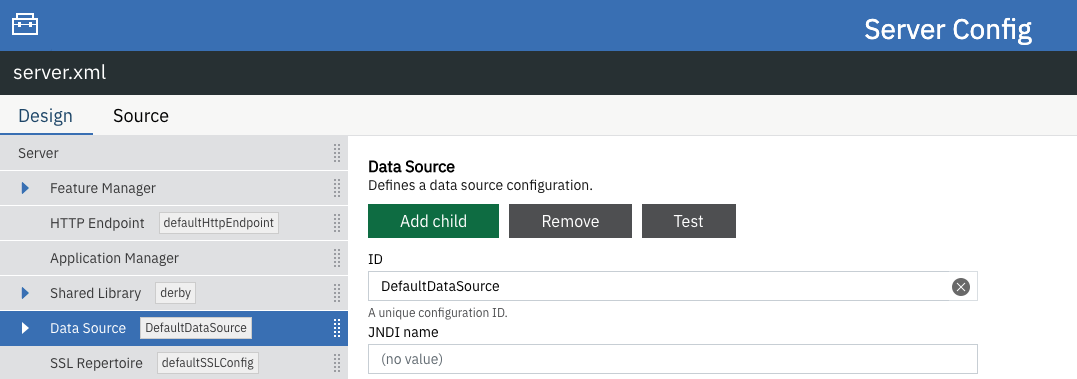
Task: Grab the drag handle on Data Source row
Action: pyautogui.click(x=337, y=328)
